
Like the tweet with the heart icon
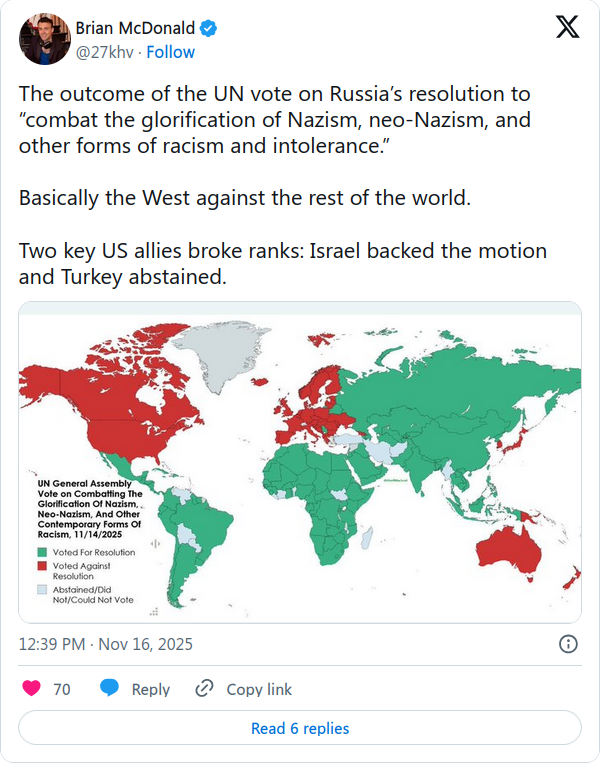coord(33,689)
